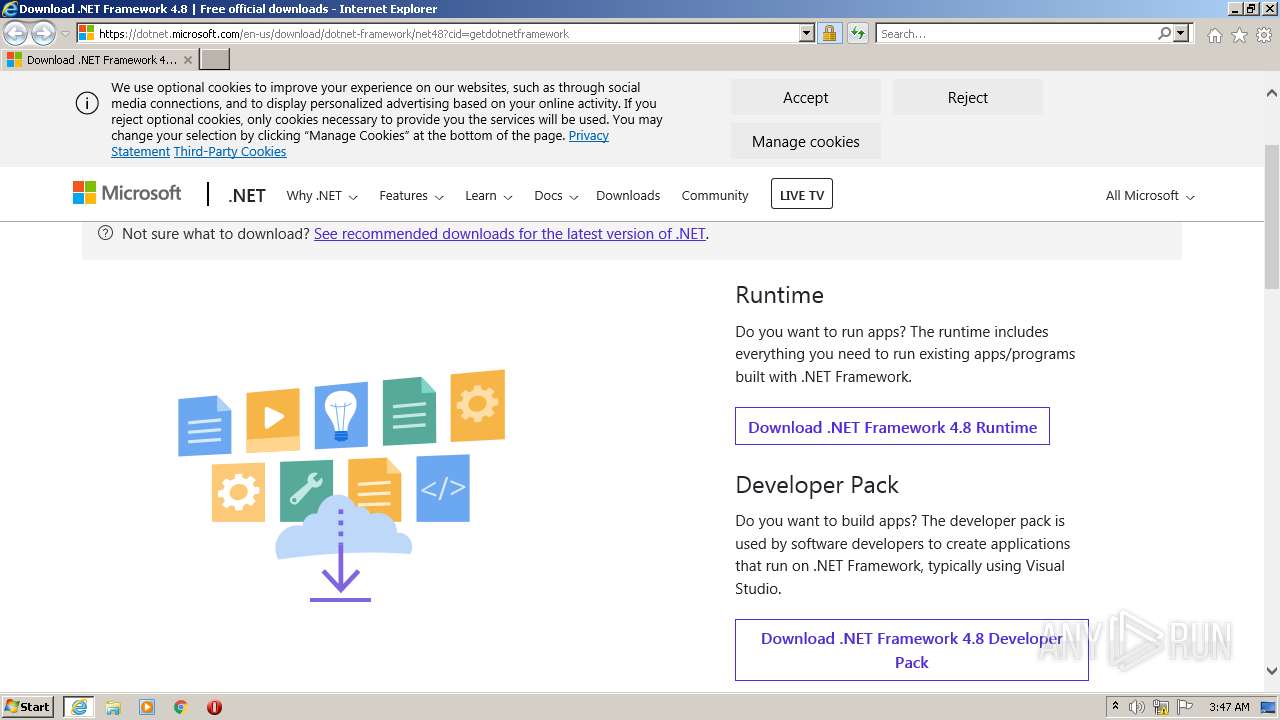Click the LIVE TV button
Image resolution: width=1280 pixels, height=720 pixels.
(x=802, y=194)
